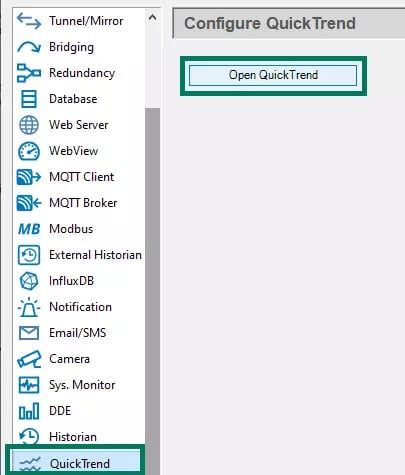Go to Tunnel/Mirror settings label
405x475 pixels.
pos(86,21)
